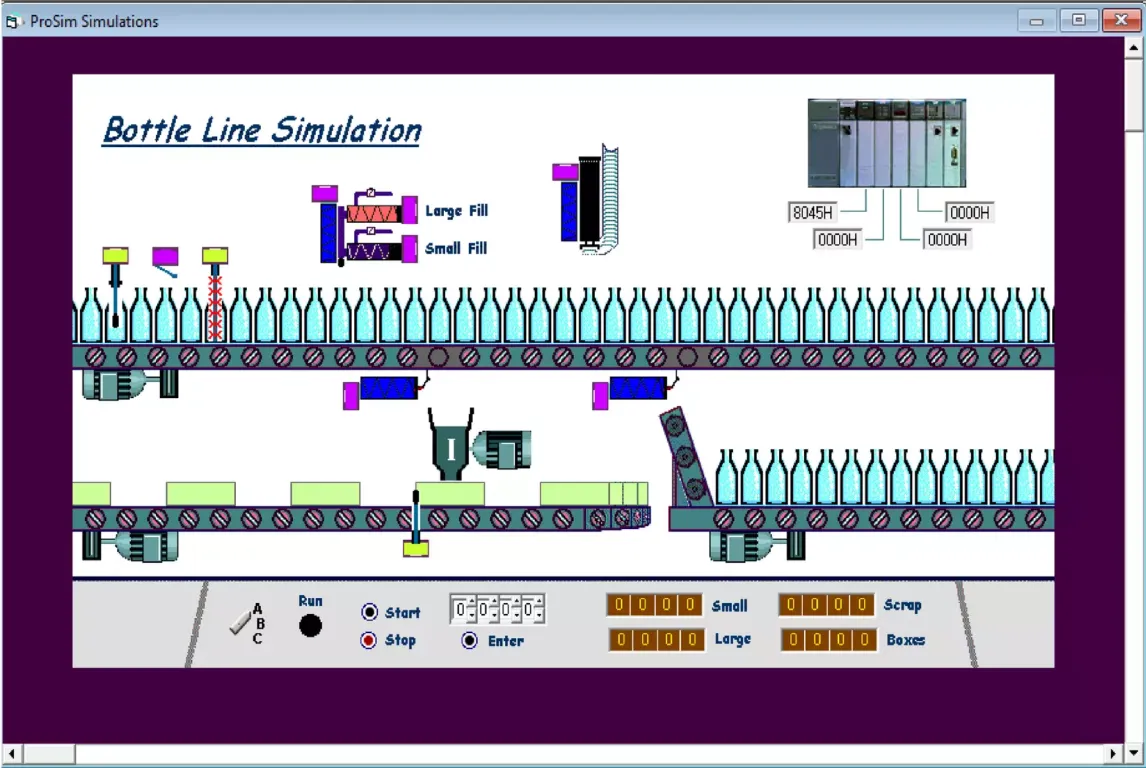
Task: Select the 0000H value right of PLC
Action: [969, 212]
